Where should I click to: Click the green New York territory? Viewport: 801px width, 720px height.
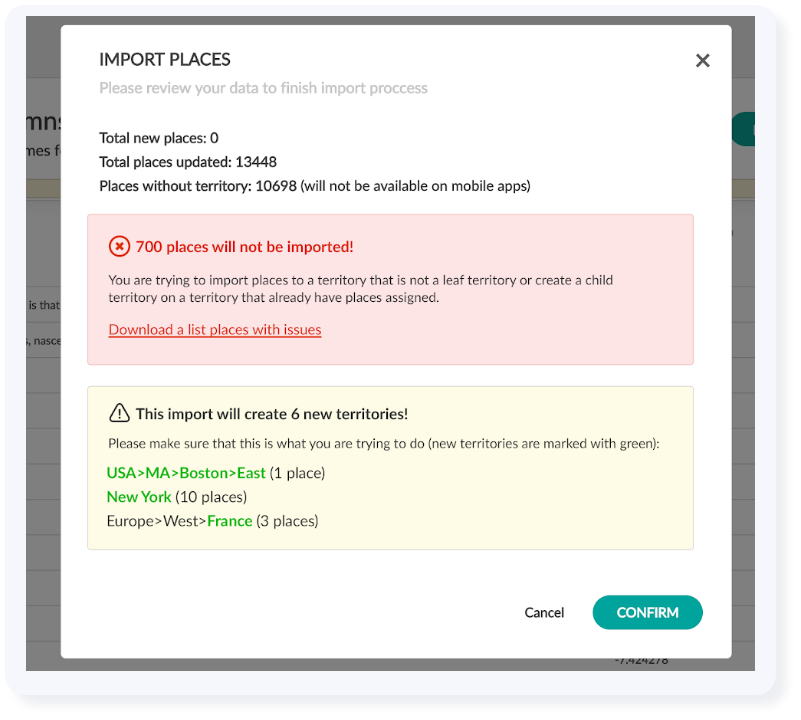click(x=139, y=497)
